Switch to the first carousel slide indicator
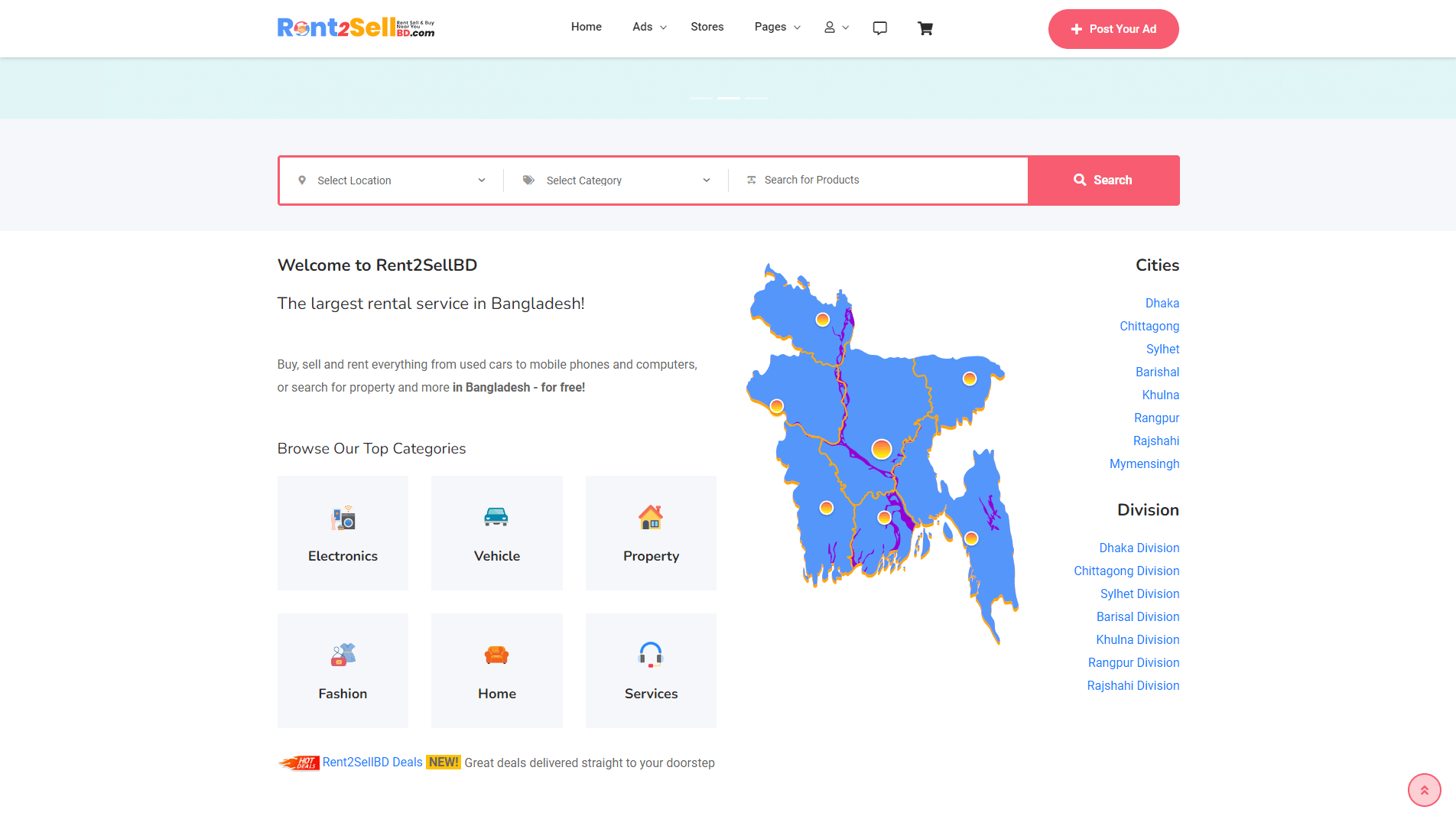The height and width of the screenshot is (826, 1456). pyautogui.click(x=701, y=98)
